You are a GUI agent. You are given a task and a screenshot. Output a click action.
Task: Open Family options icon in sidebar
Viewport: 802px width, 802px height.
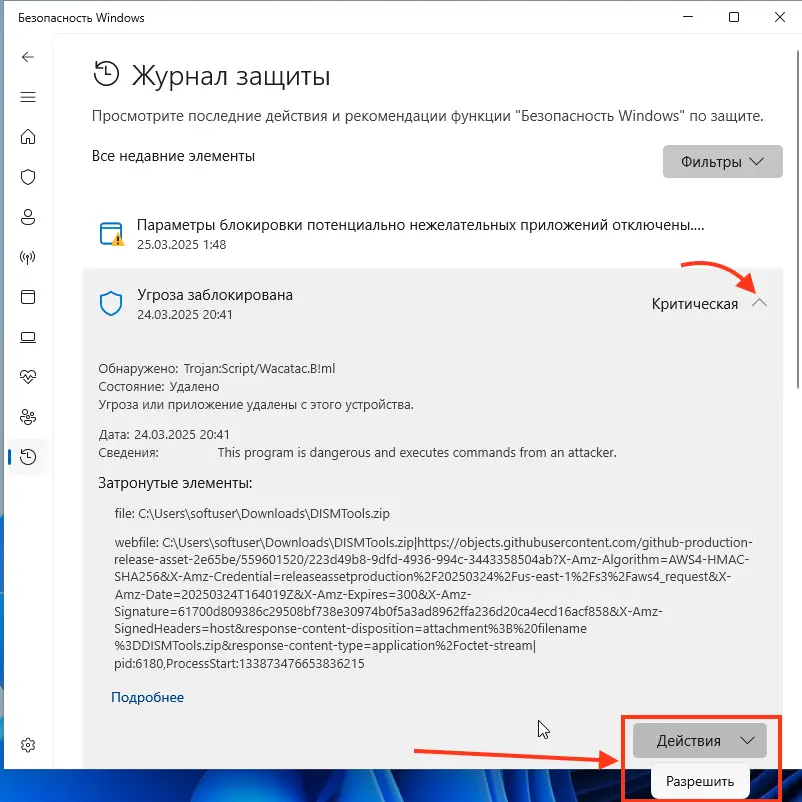(x=28, y=417)
